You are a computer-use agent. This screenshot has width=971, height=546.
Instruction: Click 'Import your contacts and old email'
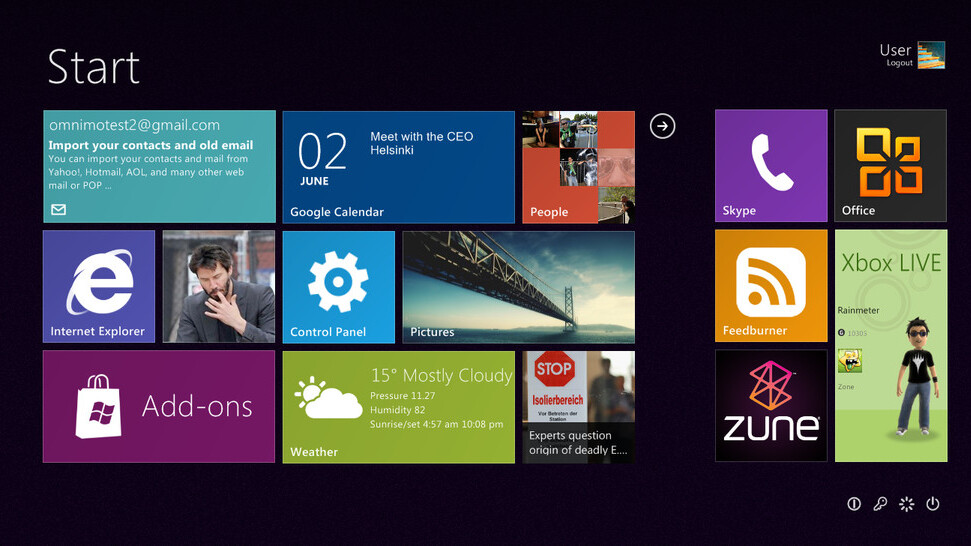tap(150, 145)
